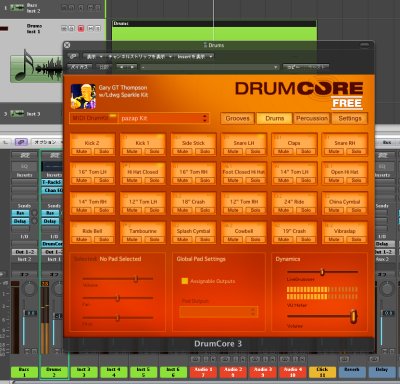Click the EQ slot on Bass channel strip
The height and width of the screenshot is (384, 400).
click(x=24, y=166)
